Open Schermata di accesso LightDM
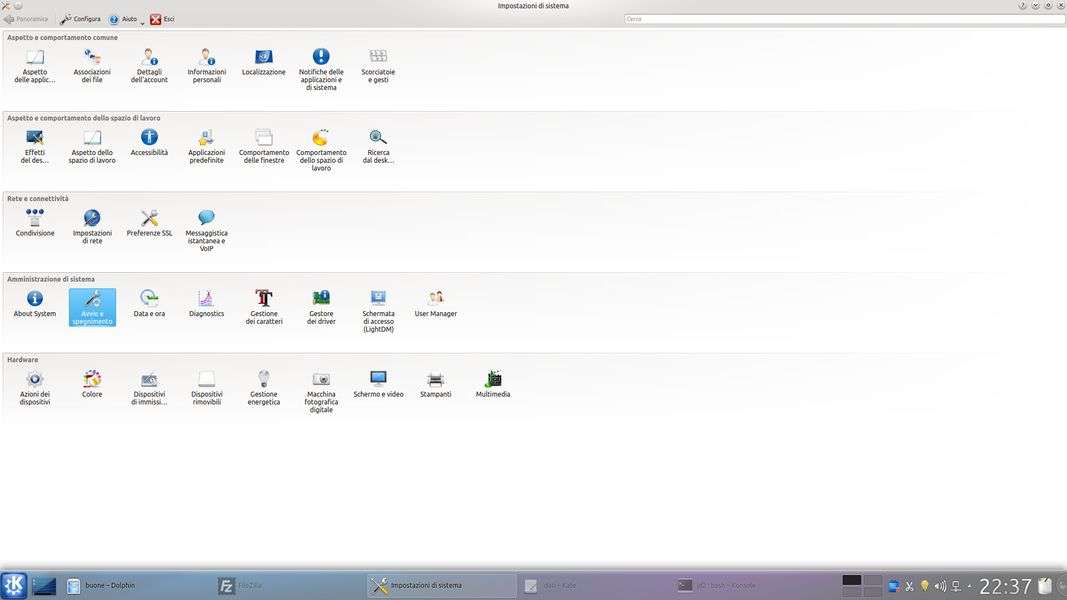 [x=378, y=311]
